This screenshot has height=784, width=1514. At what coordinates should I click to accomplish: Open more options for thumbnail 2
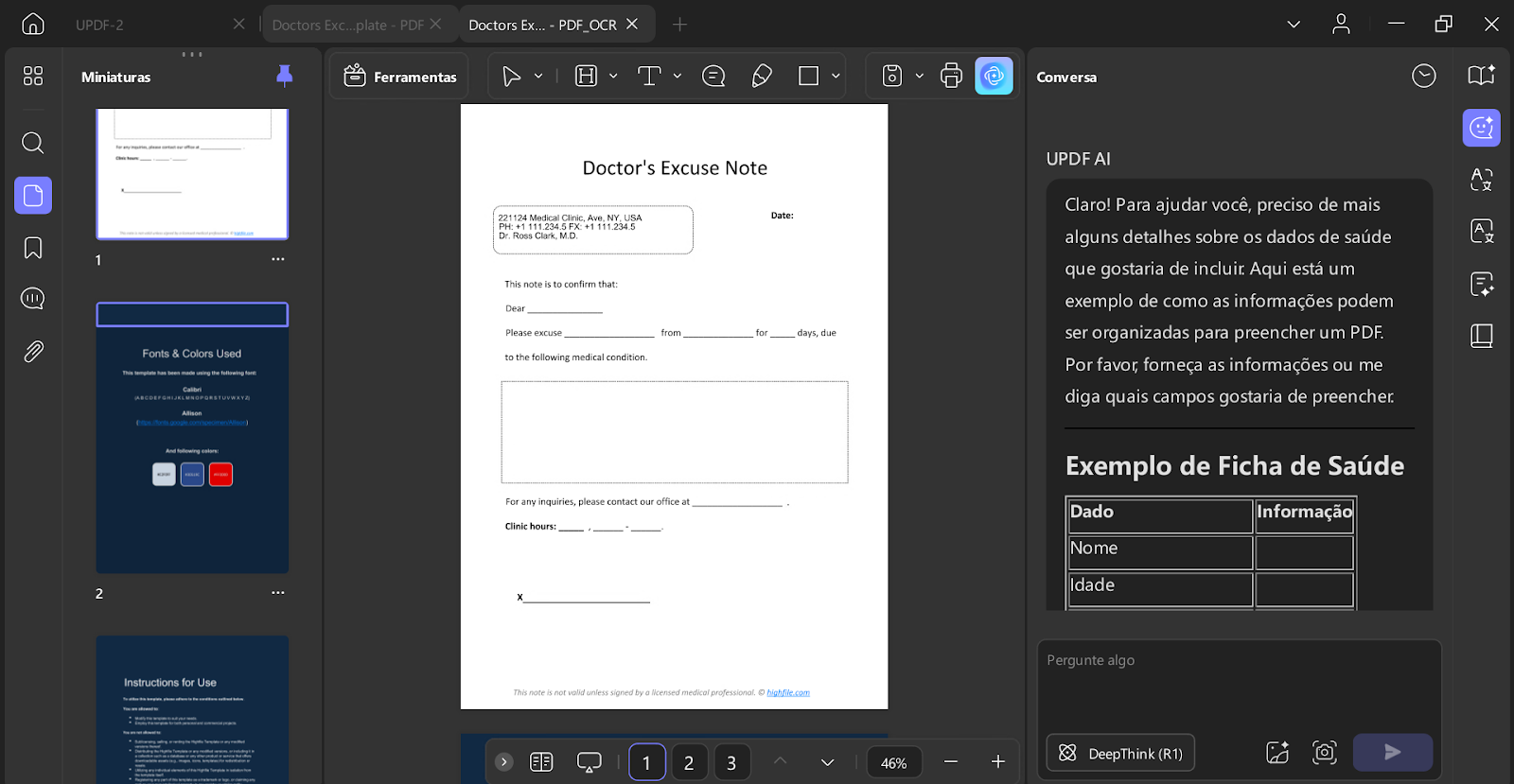(x=278, y=593)
